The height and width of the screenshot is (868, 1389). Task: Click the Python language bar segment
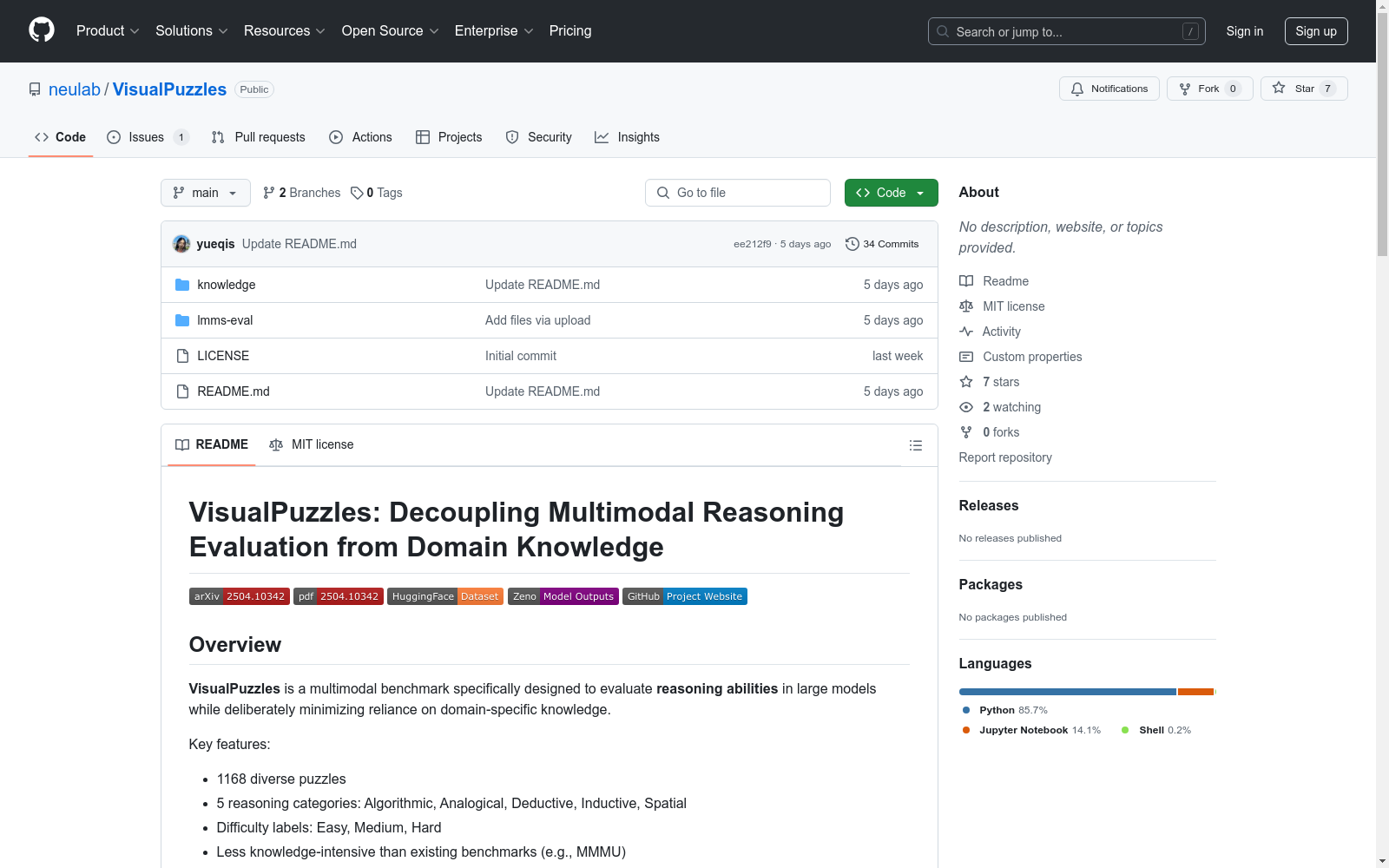point(1068,692)
